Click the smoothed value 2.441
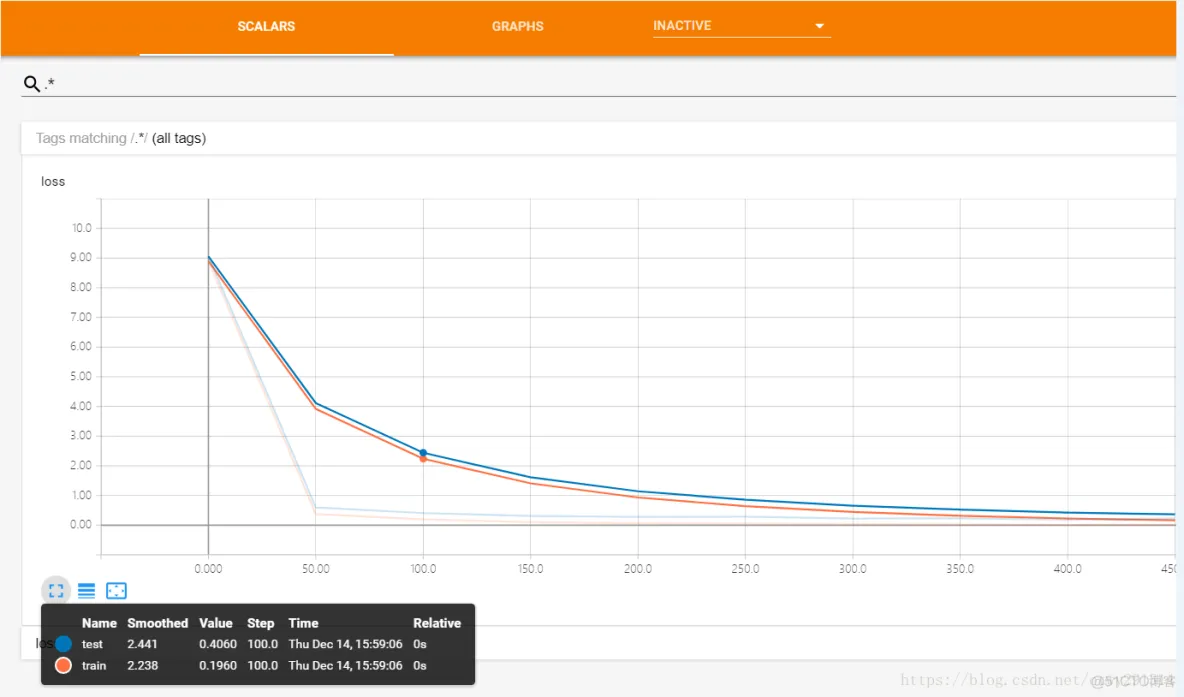Screen dimensions: 1184x697 [142, 644]
